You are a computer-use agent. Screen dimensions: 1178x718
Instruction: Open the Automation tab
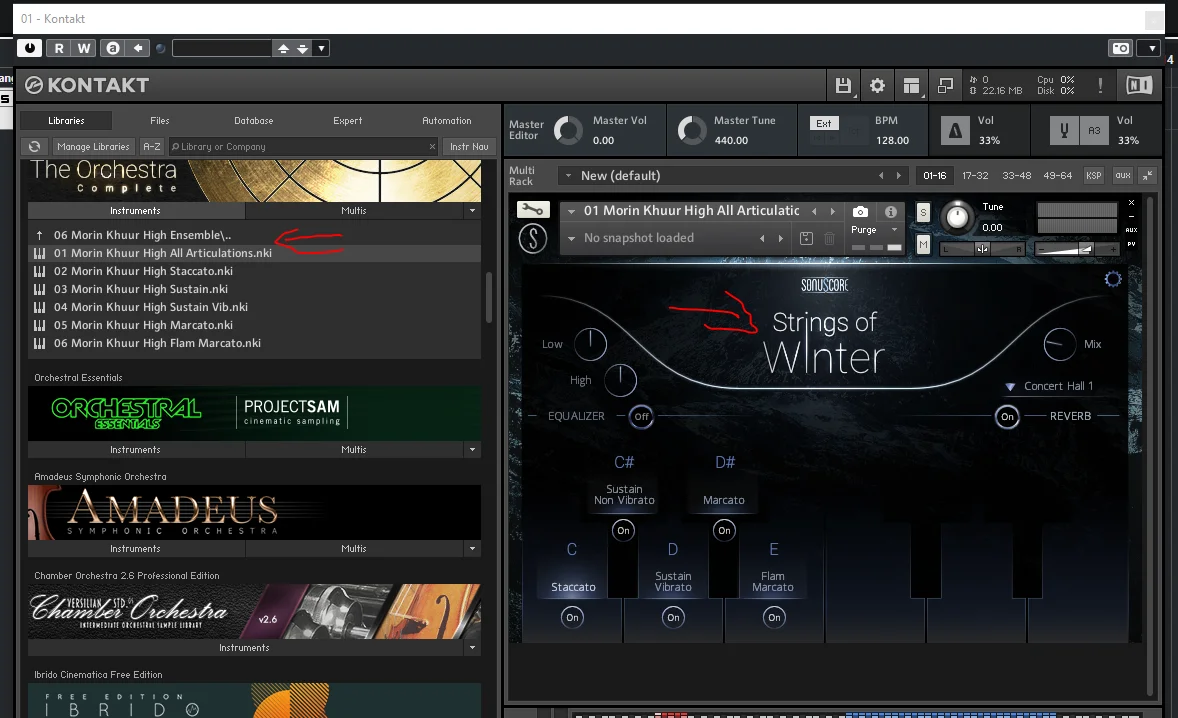[x=447, y=121]
